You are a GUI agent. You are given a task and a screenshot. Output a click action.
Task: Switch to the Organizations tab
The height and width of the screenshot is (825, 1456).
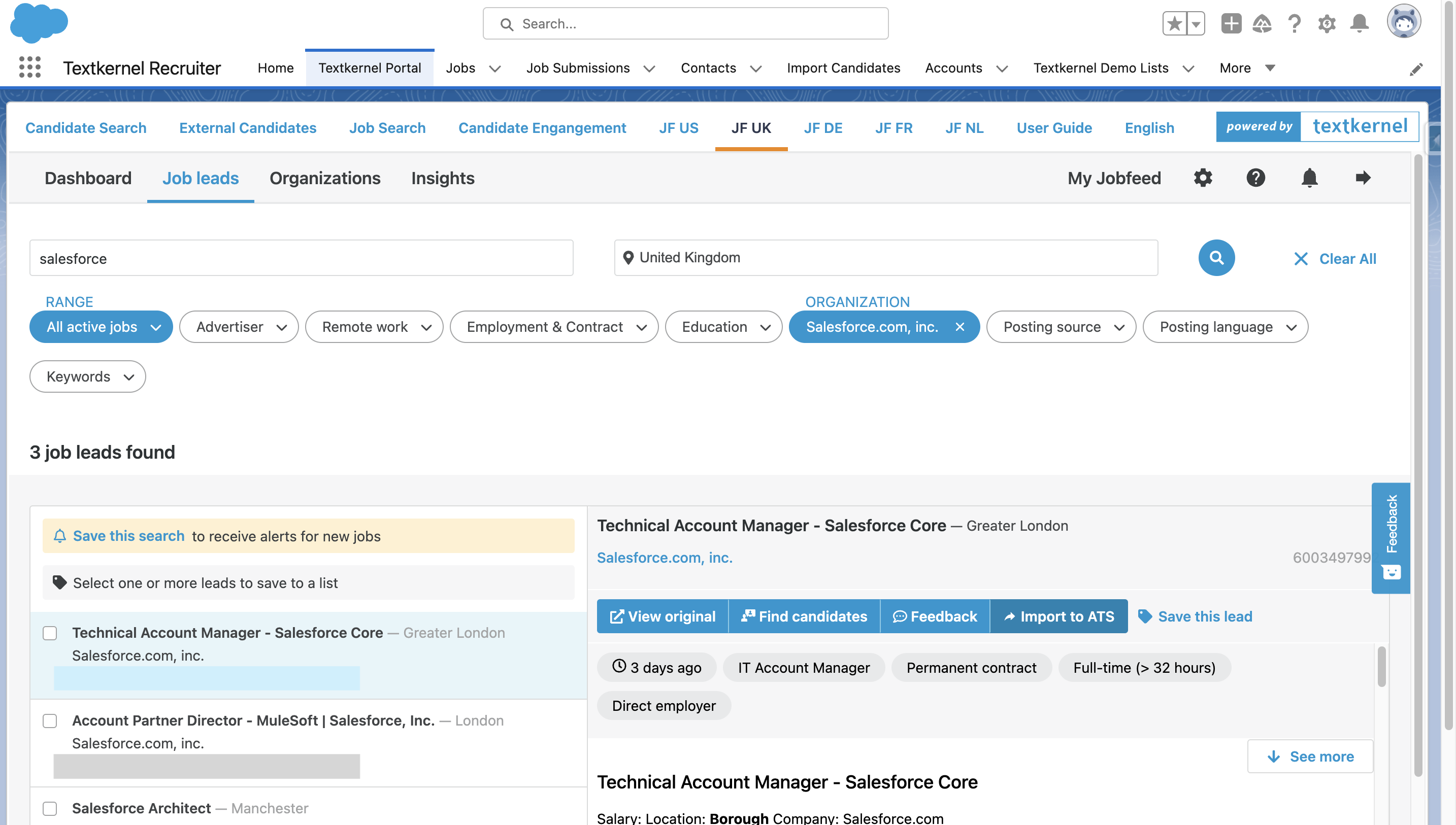click(325, 179)
